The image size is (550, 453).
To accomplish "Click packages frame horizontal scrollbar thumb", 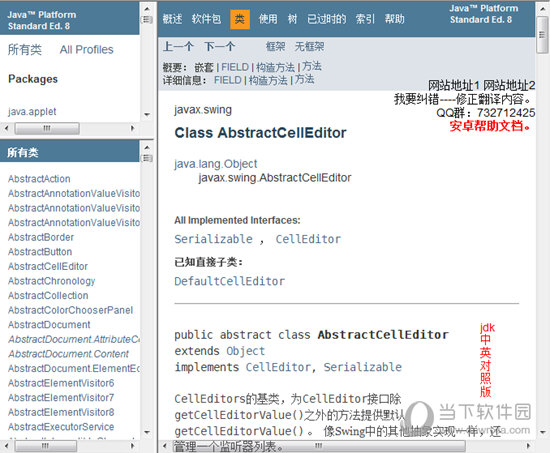I will click(47, 128).
